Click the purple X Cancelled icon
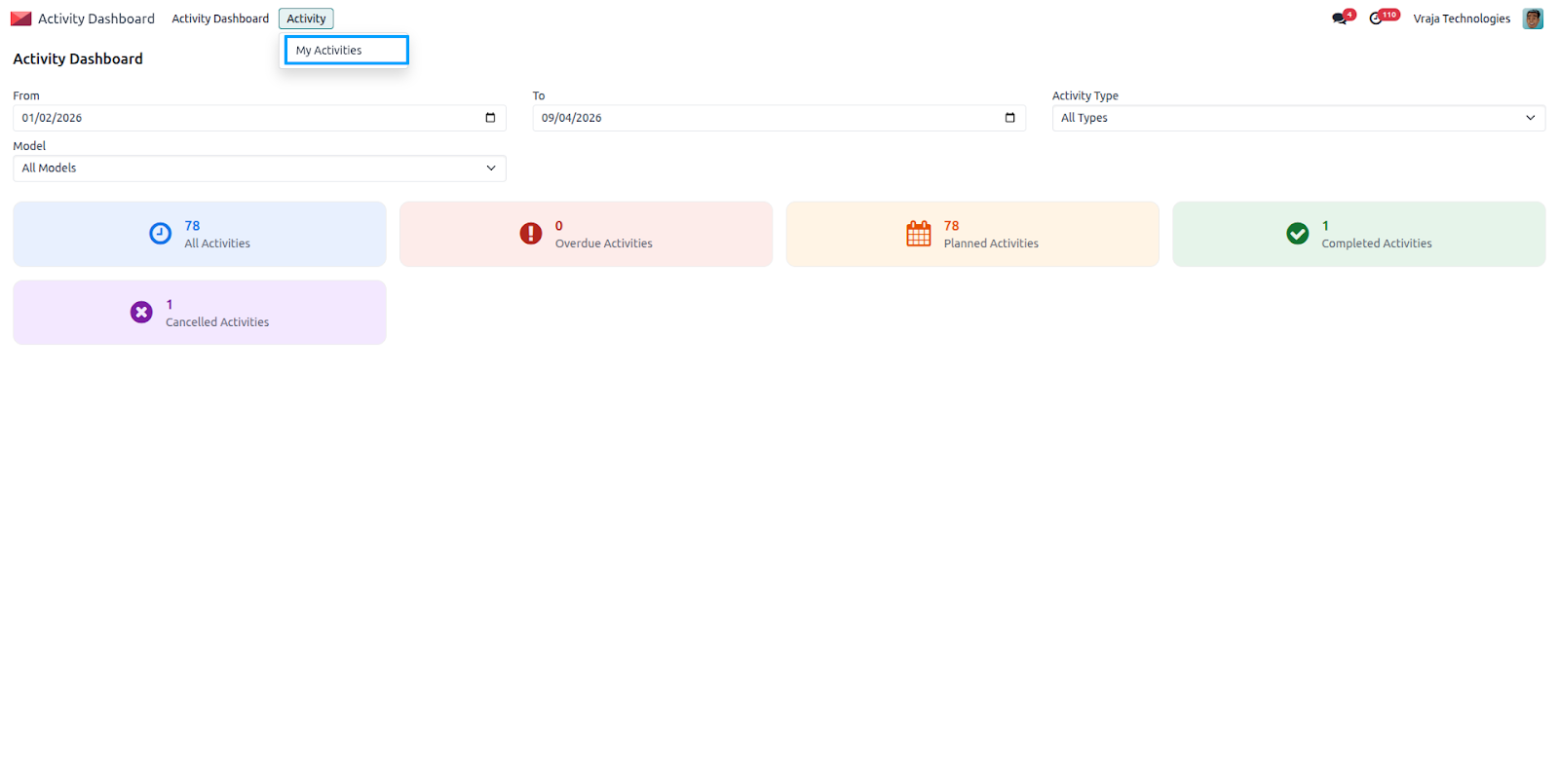Viewport: 1559px width, 784px height. point(141,312)
